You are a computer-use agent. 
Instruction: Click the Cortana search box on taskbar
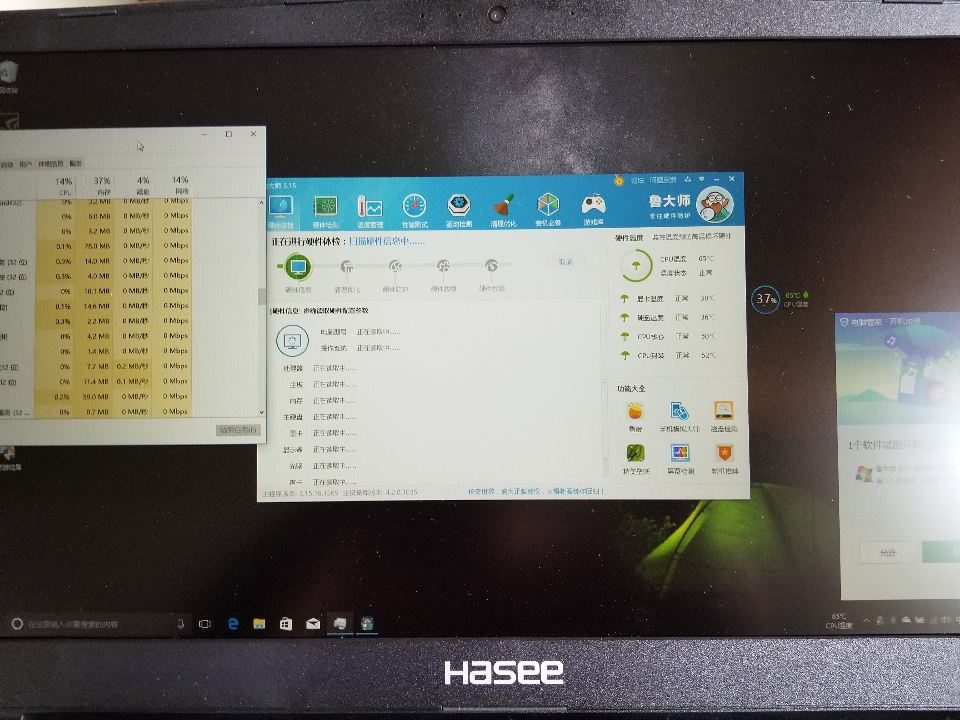point(97,624)
